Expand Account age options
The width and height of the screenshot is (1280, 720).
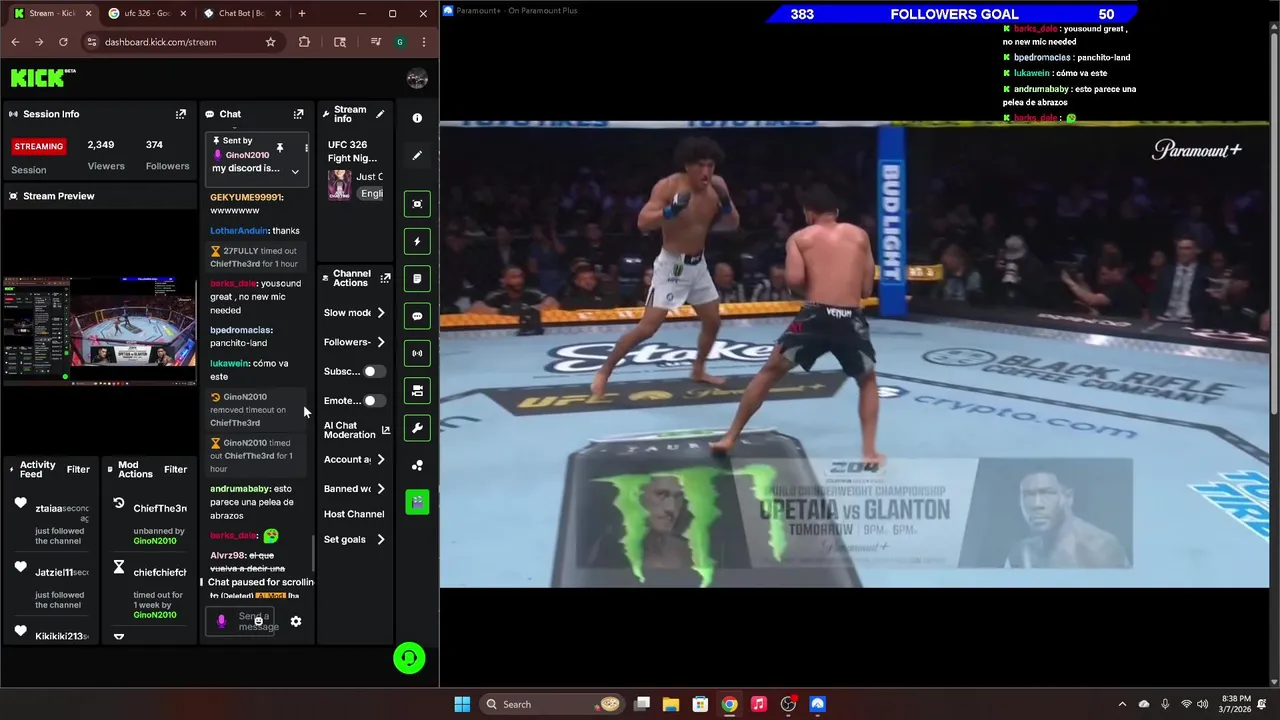tap(381, 460)
